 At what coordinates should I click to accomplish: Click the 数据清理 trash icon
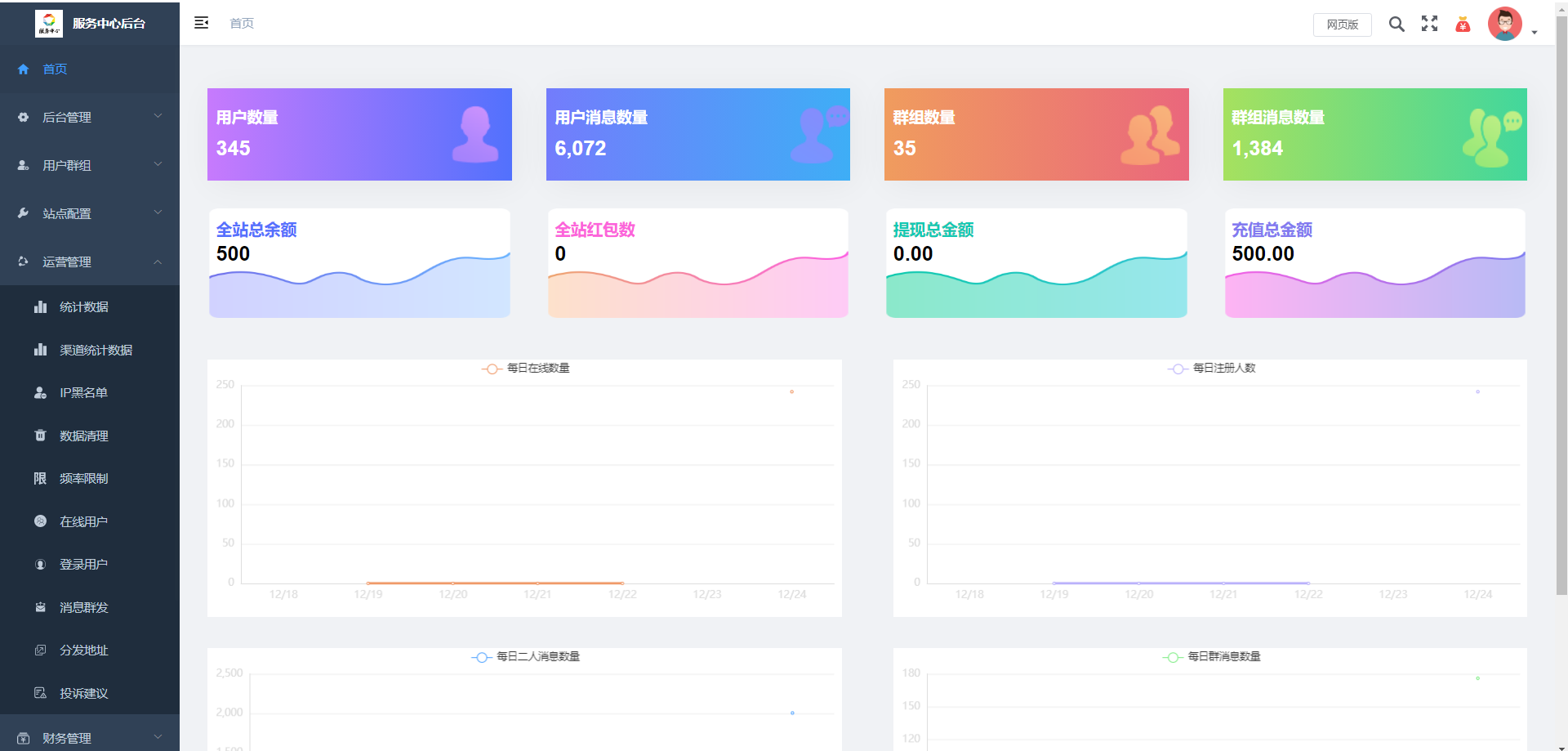[x=40, y=436]
